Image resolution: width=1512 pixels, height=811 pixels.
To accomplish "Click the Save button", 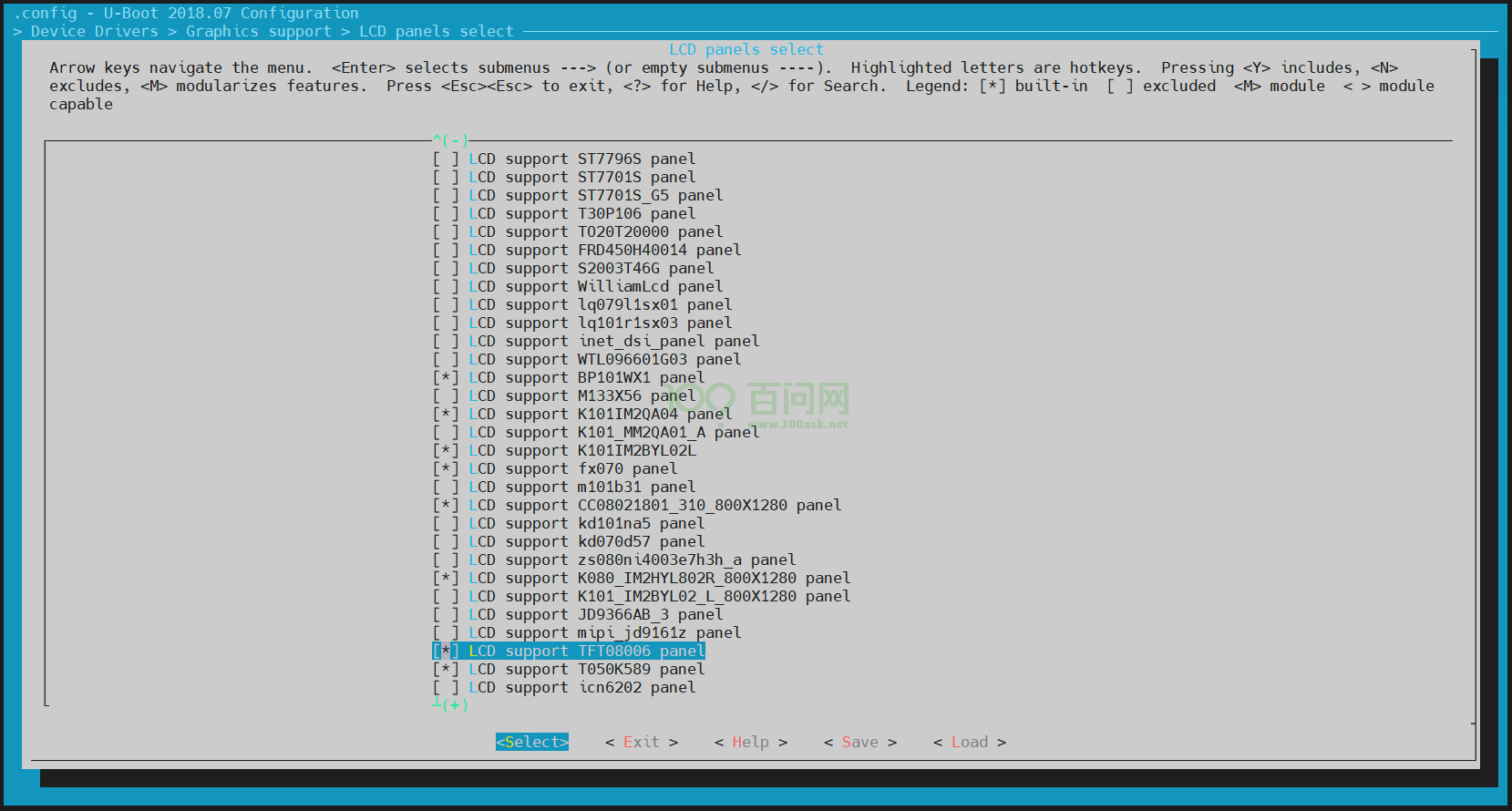I will [x=859, y=743].
